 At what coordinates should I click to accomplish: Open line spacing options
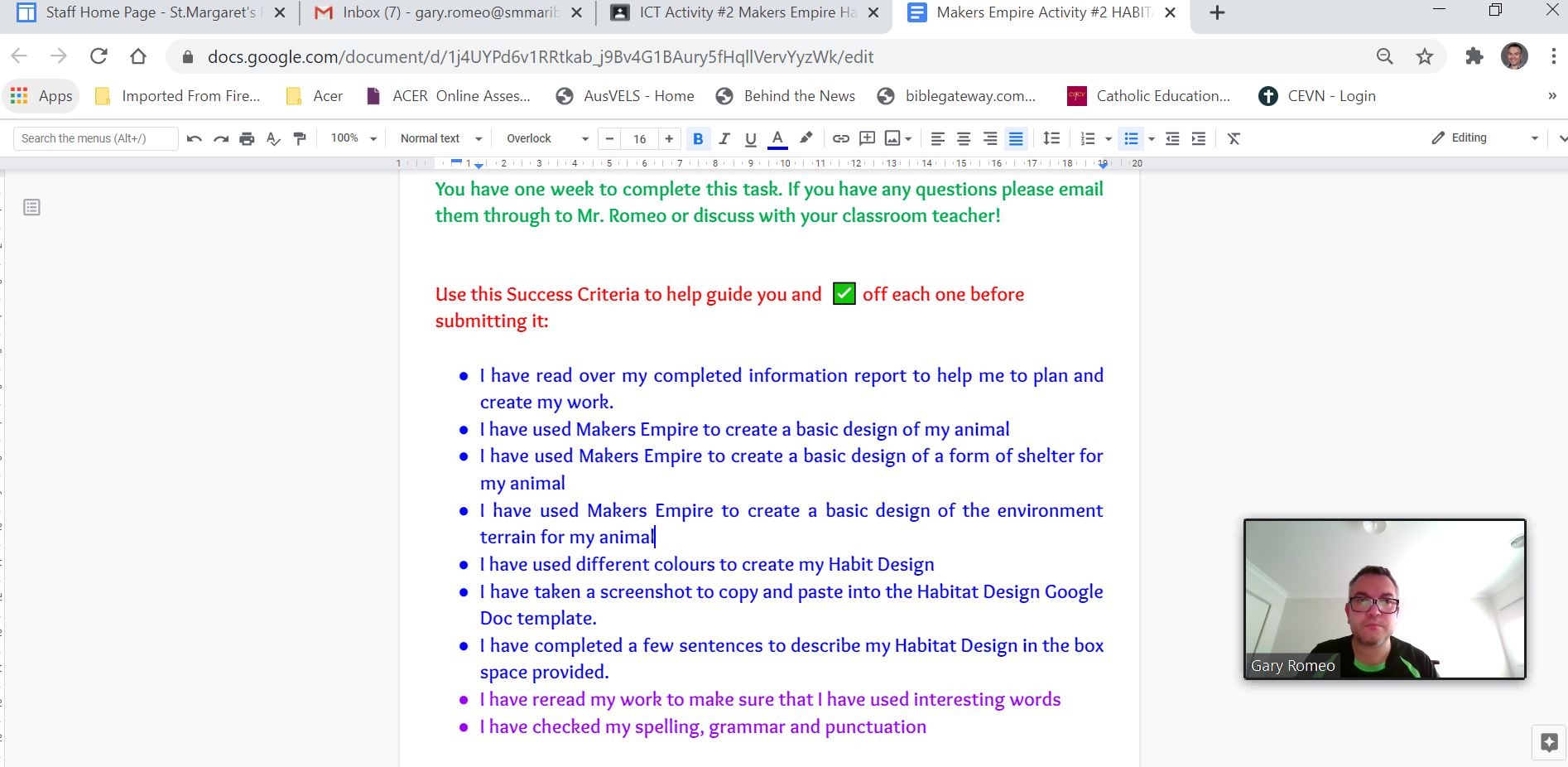pos(1051,138)
